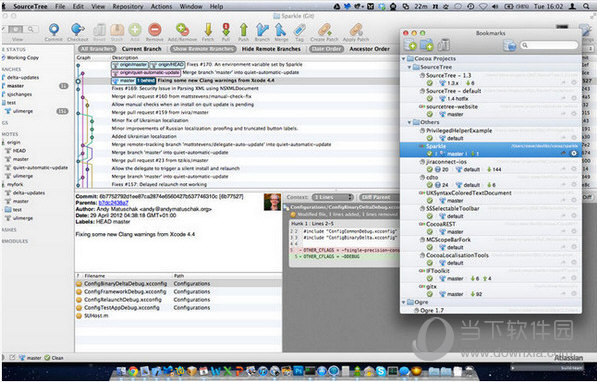Collapse the Others folder in Bookmarks
Viewport: 597px width, 382px height.
coord(410,122)
